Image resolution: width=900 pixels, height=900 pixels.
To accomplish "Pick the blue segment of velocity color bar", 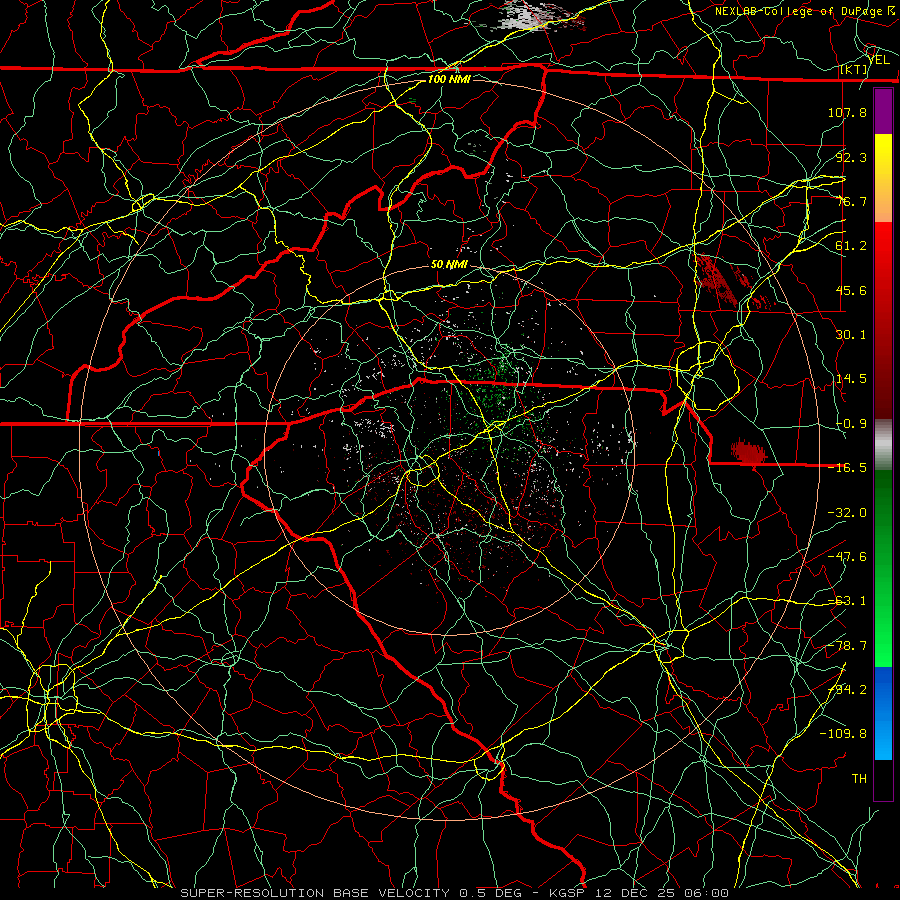I will point(883,713).
